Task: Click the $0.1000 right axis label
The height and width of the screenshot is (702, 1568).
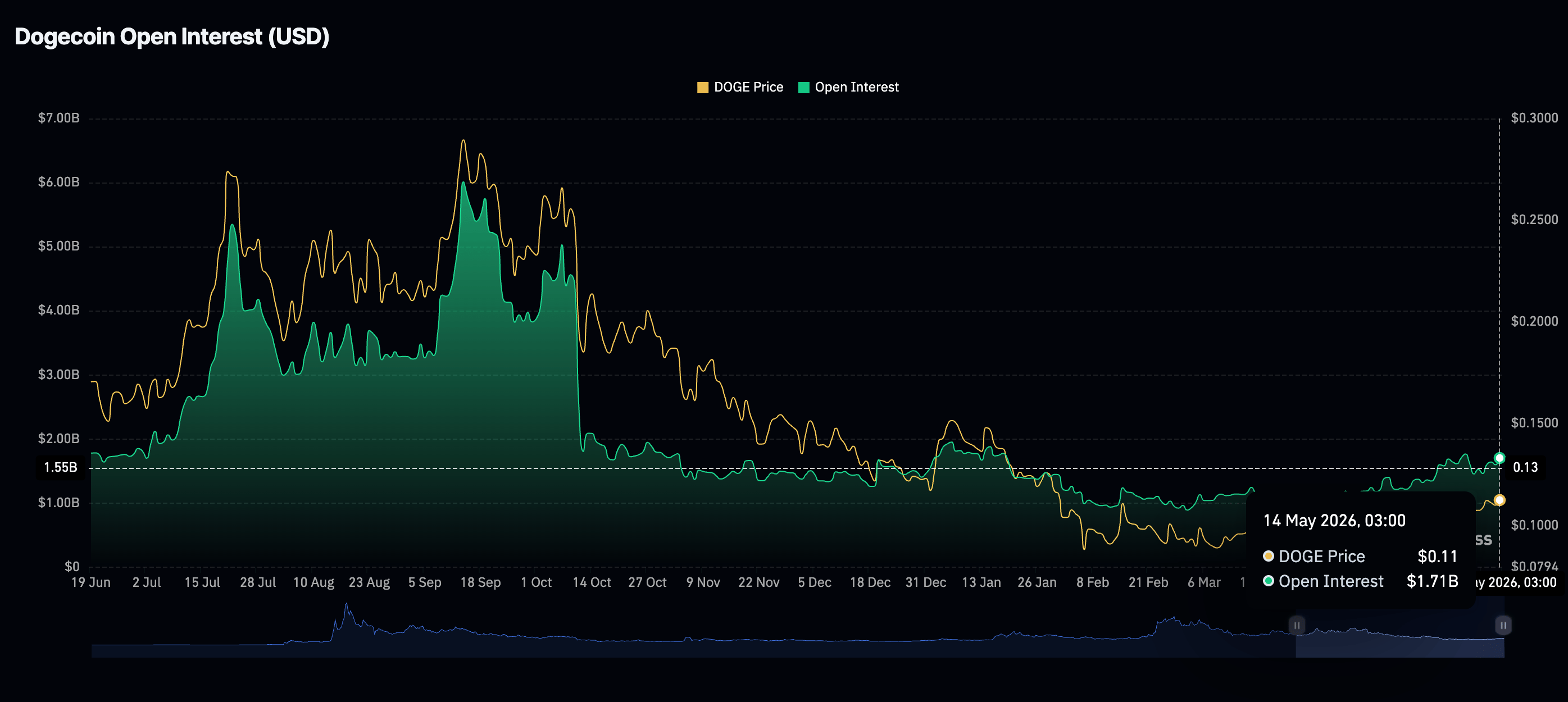Action: point(1534,525)
